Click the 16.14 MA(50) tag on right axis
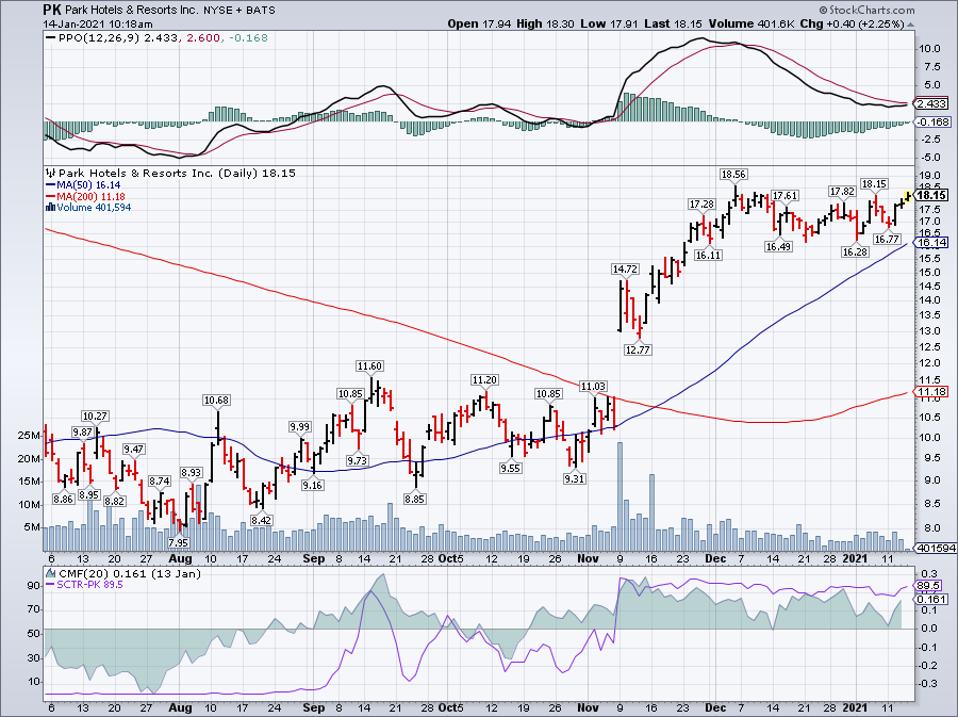 pos(932,242)
